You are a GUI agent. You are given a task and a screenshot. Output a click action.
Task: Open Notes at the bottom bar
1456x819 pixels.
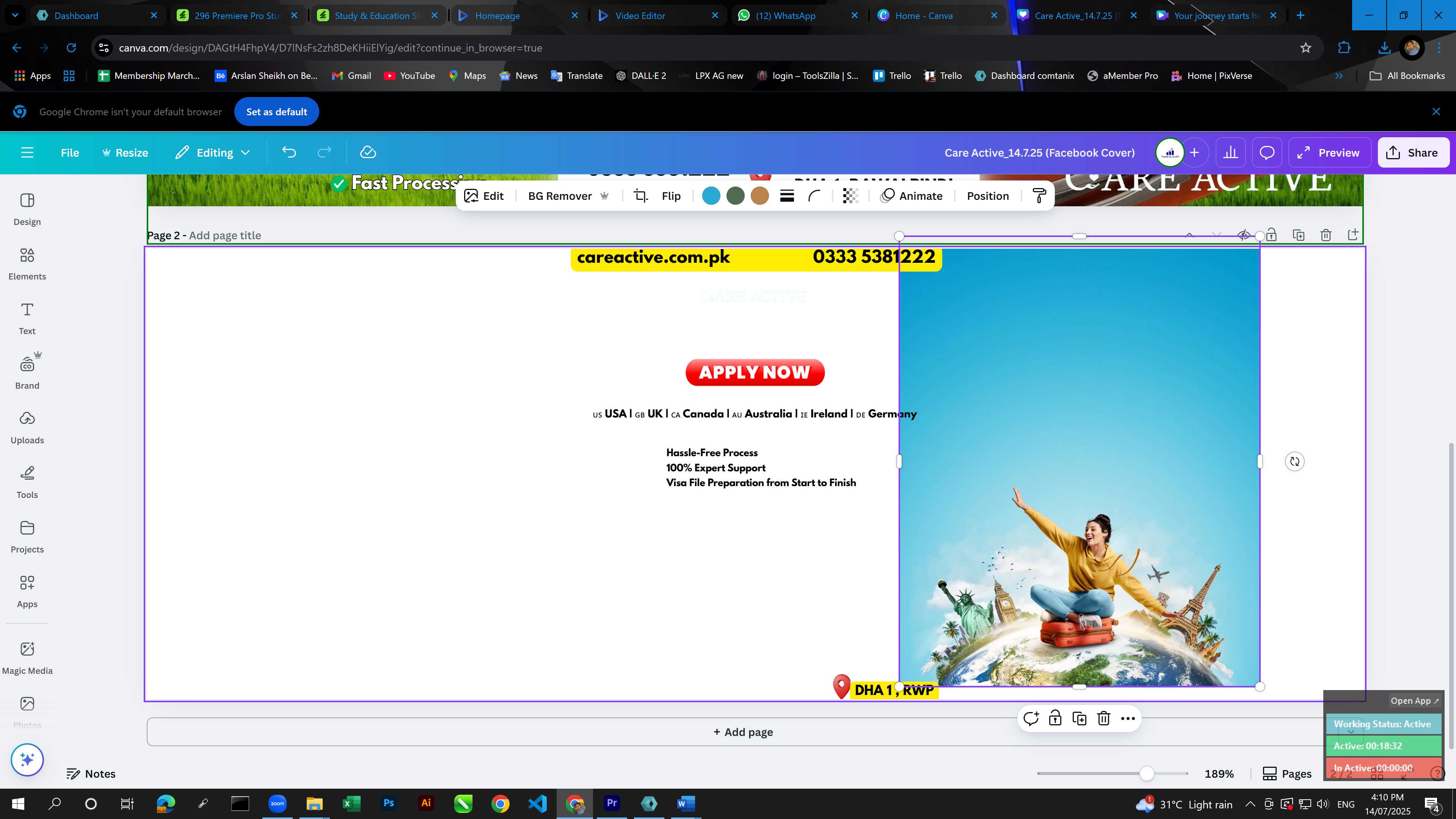[91, 774]
